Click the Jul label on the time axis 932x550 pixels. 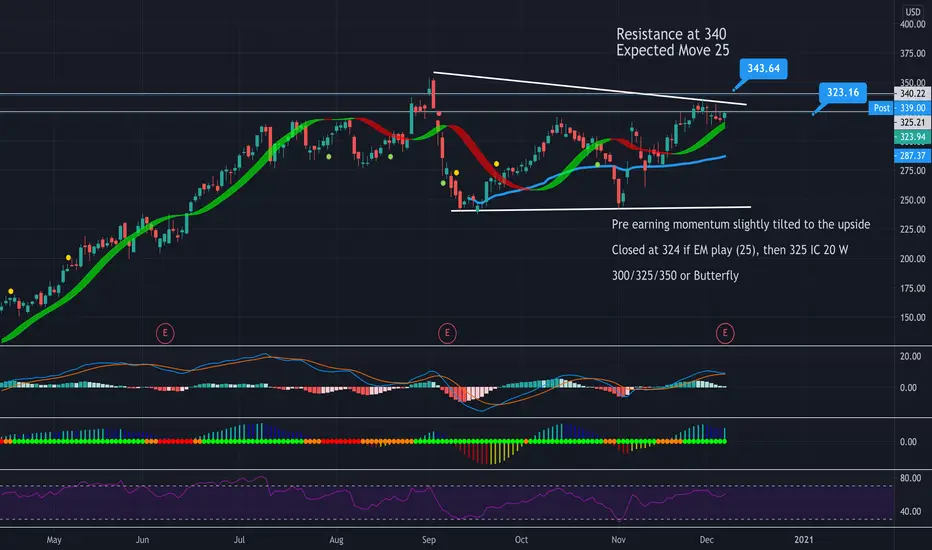(239, 540)
